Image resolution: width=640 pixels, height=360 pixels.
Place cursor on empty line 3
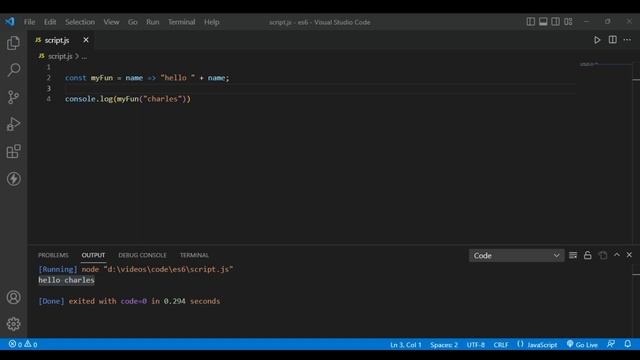point(320,88)
